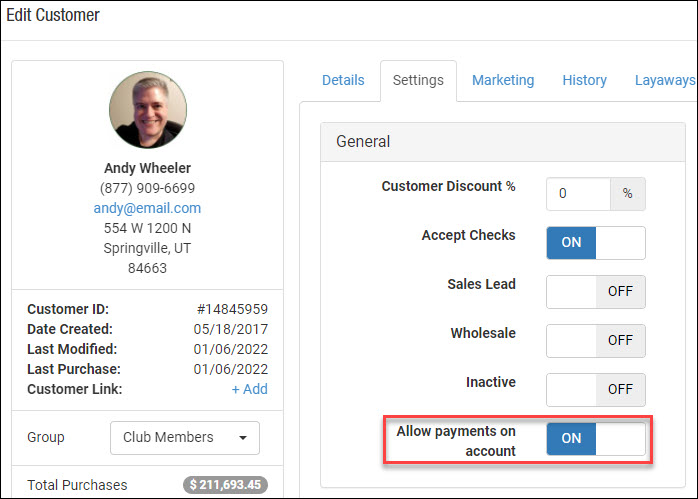
Task: Click the Last Purchase date value
Action: 231,369
